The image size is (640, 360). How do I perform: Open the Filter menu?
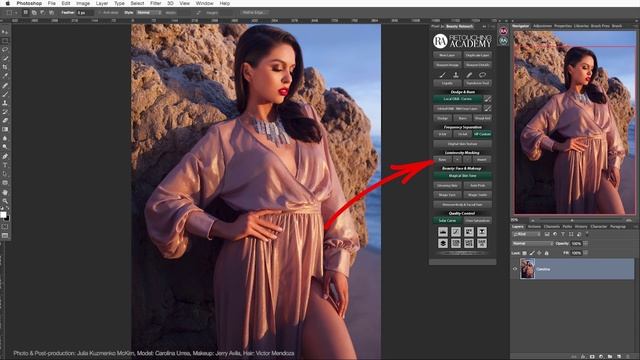[x=155, y=3]
